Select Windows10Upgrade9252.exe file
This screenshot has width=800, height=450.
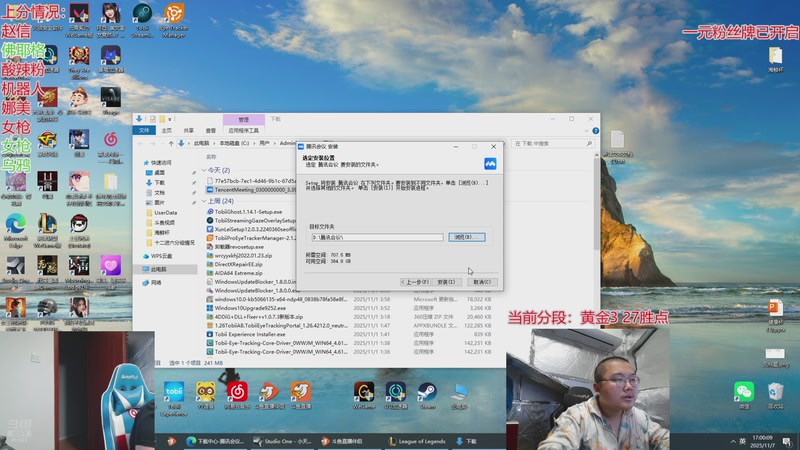point(250,308)
